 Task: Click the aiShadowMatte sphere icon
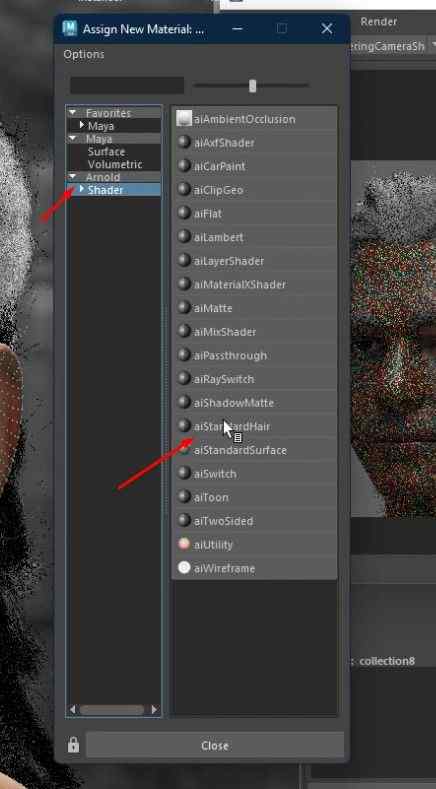coord(184,402)
